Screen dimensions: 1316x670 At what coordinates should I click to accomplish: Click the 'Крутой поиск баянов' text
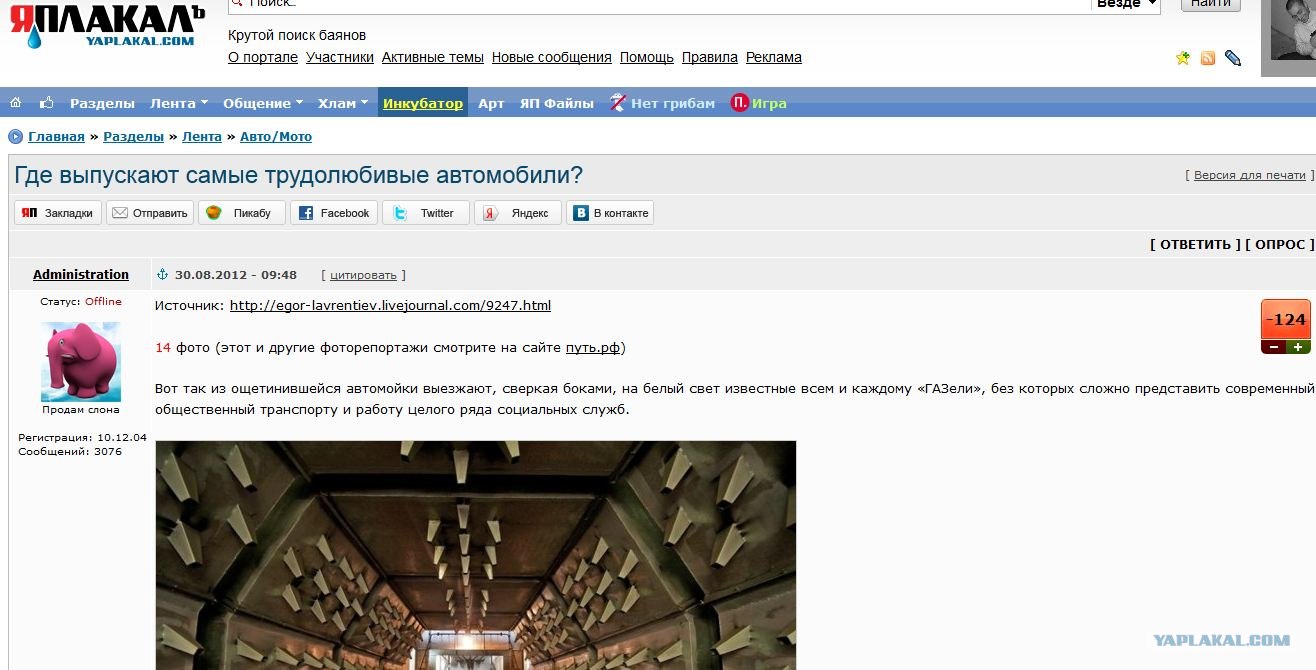tap(297, 36)
